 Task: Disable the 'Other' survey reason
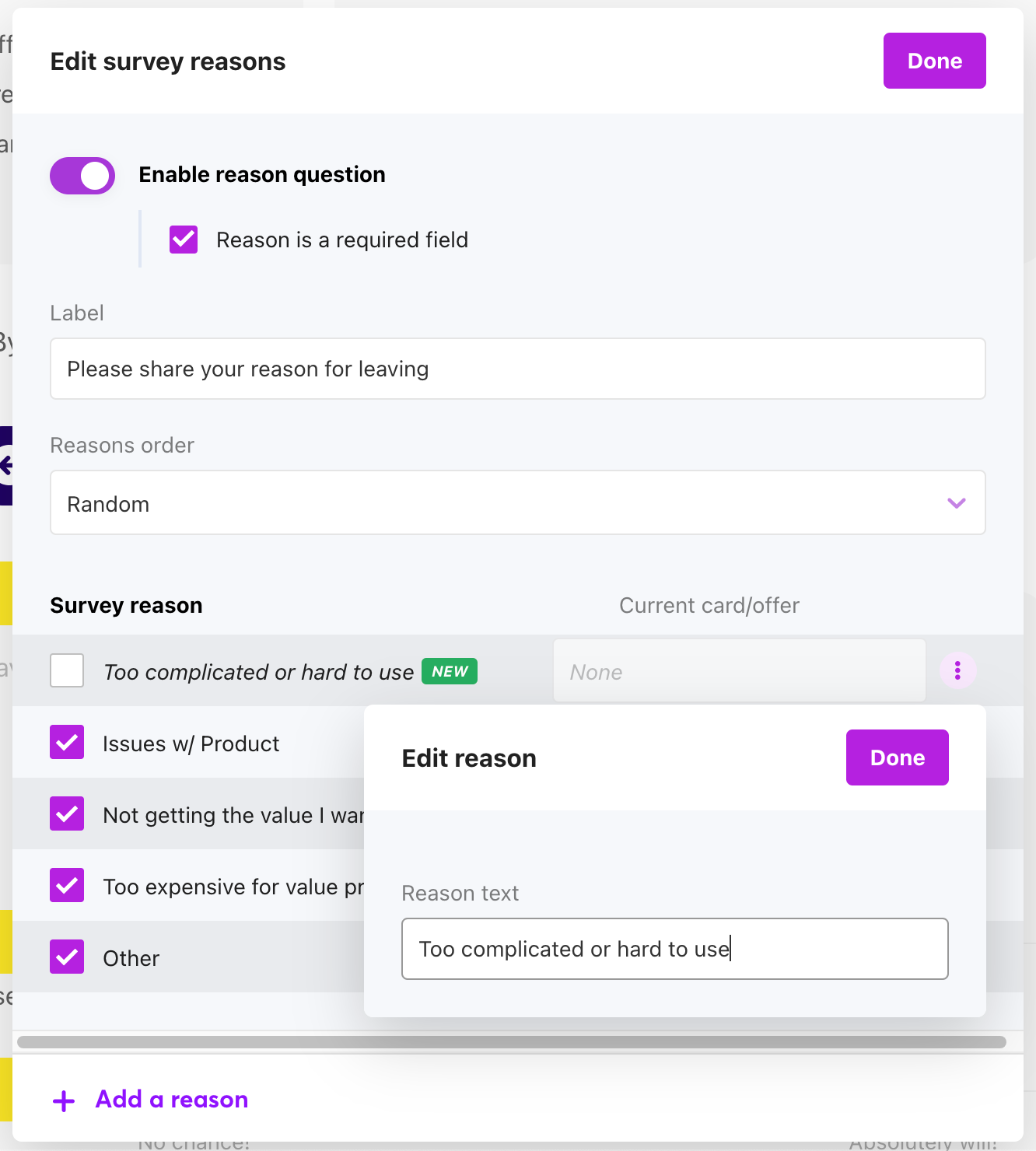click(x=67, y=957)
